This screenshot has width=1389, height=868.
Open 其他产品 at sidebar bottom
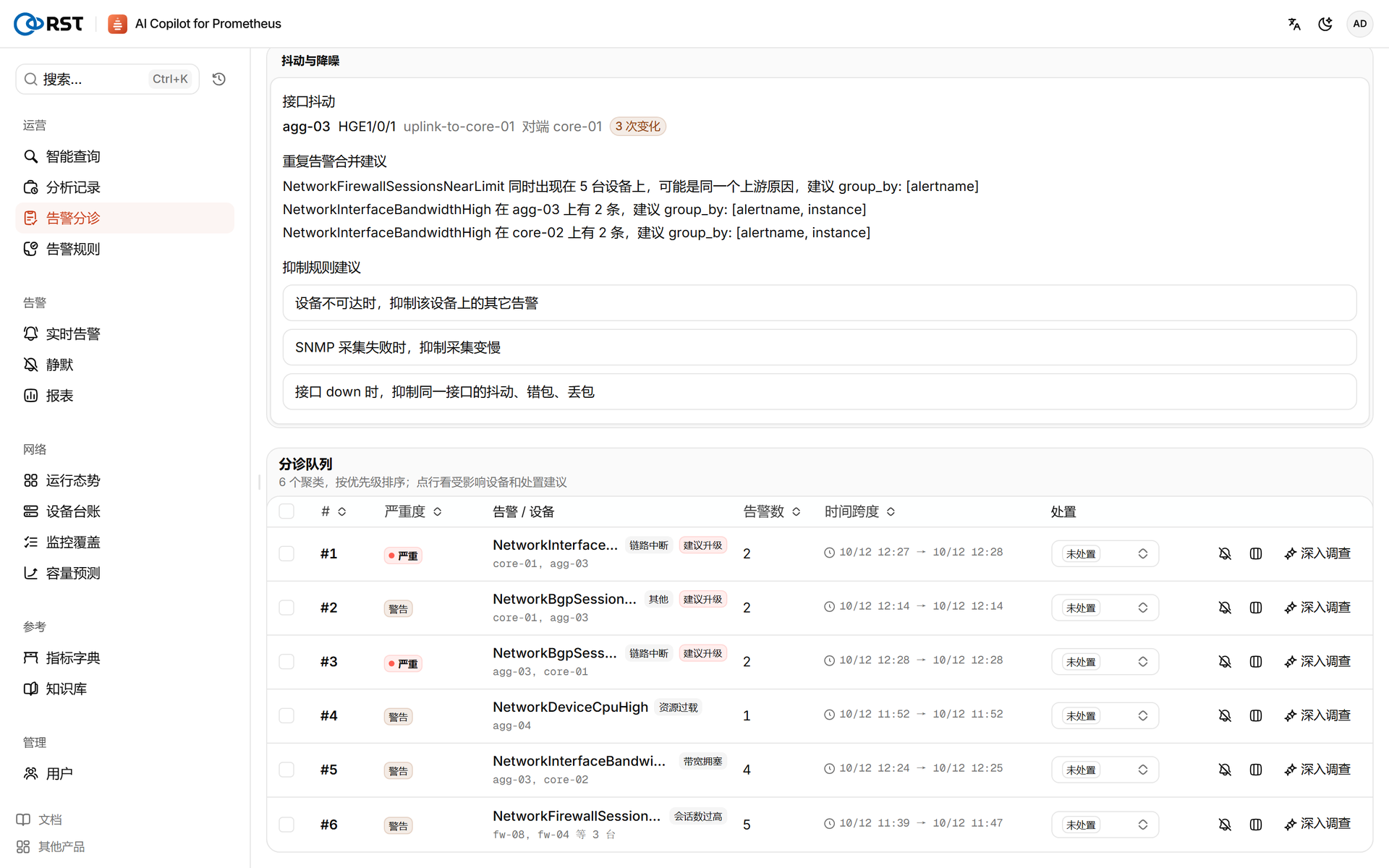coord(51,846)
